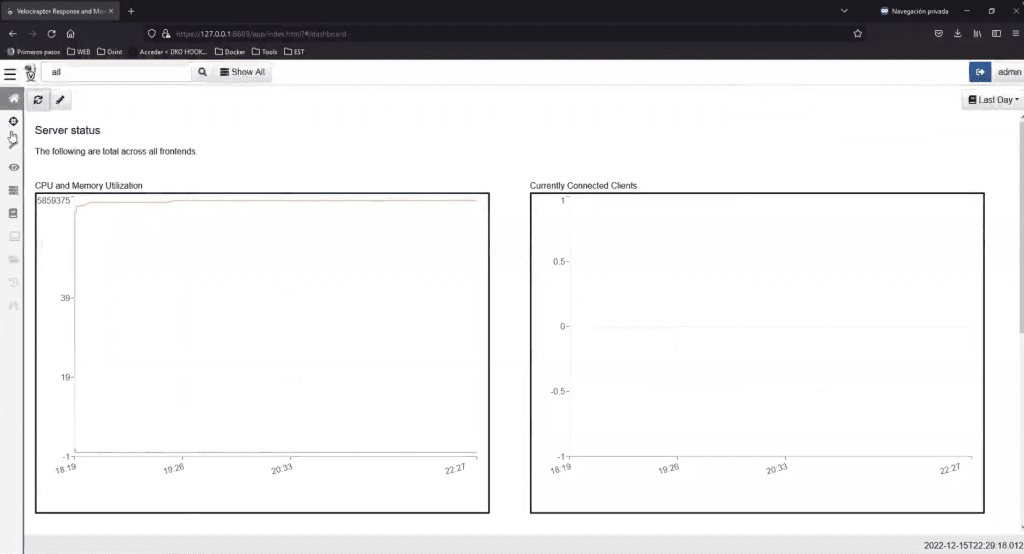Screen dimensions: 1024x554
Task: Open the Velociraptor hamburger sidebar menu
Action: pyautogui.click(x=10, y=74)
